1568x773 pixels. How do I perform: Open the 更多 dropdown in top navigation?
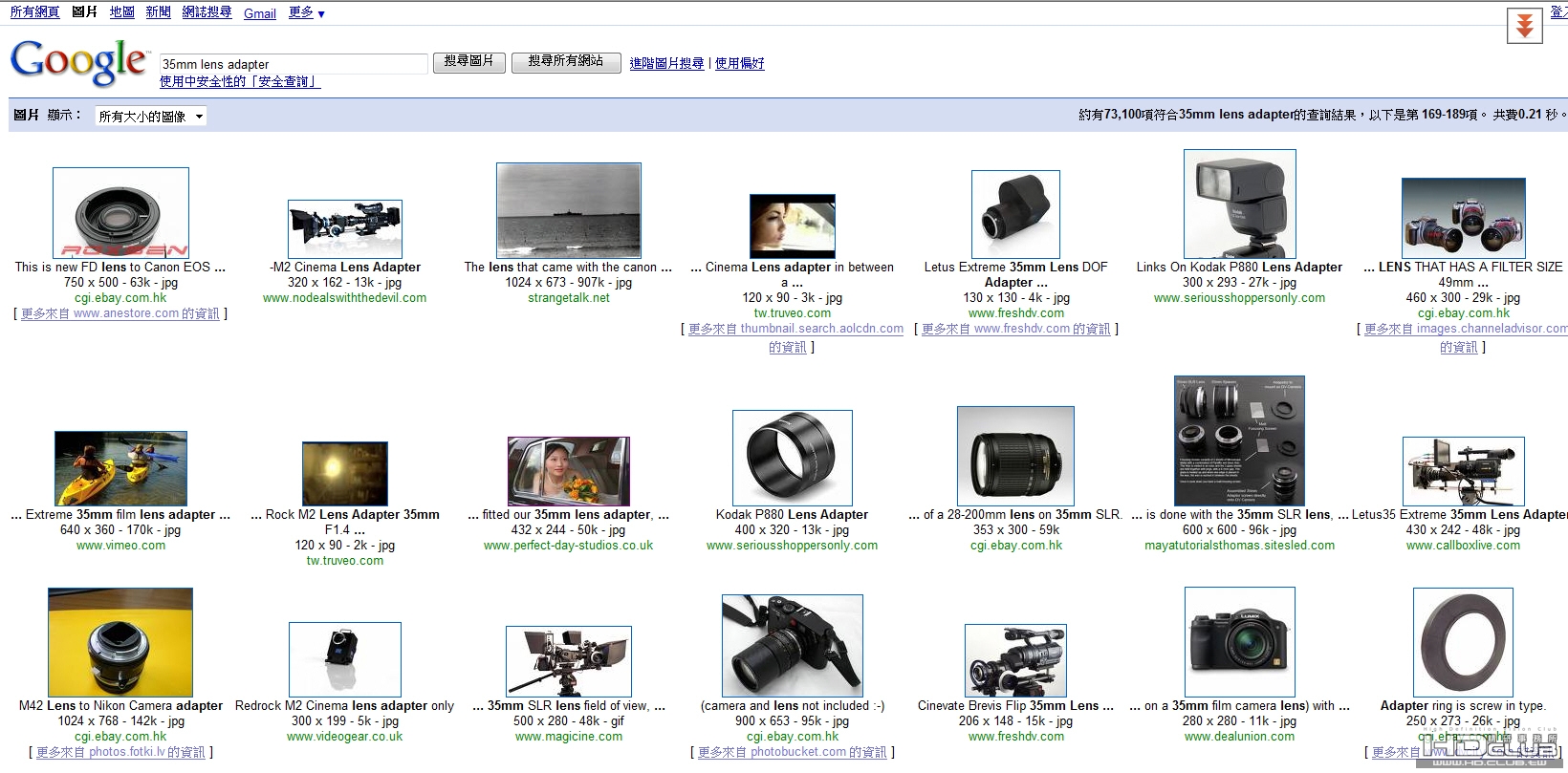(x=307, y=12)
